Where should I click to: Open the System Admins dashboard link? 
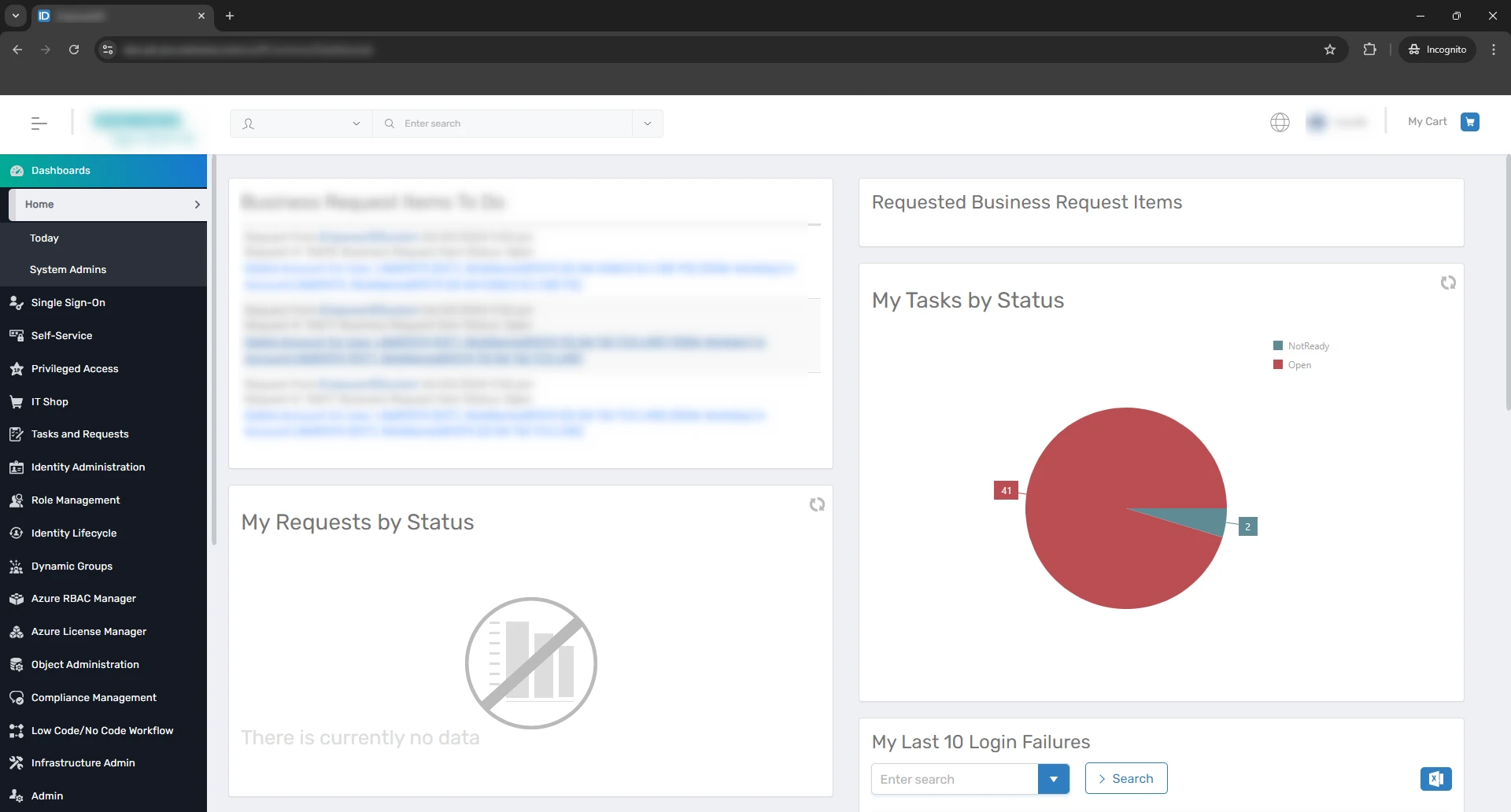[68, 270]
